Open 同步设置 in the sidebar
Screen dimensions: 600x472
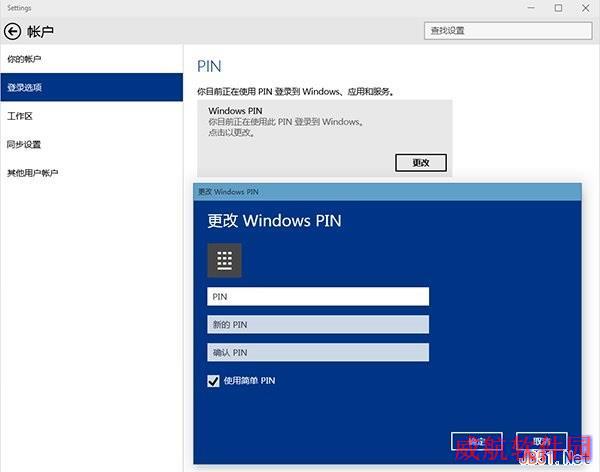pyautogui.click(x=91, y=144)
